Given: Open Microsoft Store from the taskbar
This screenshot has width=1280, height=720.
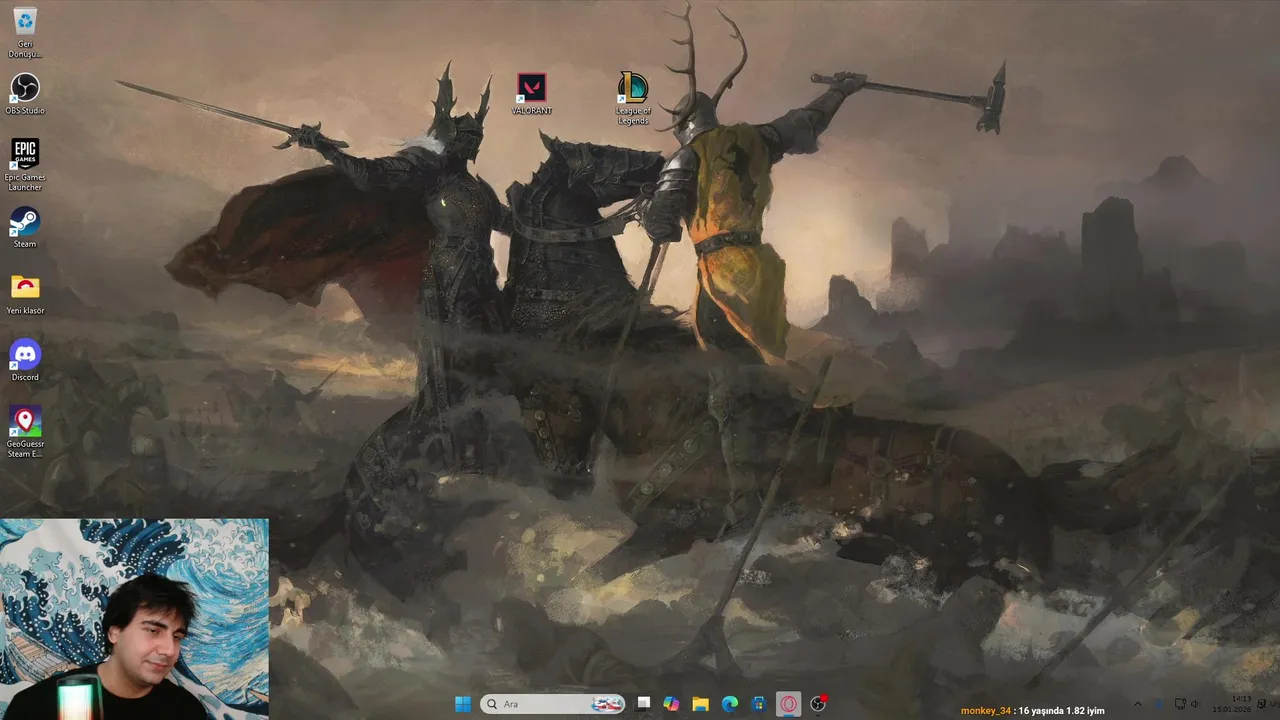Looking at the screenshot, I should (759, 704).
